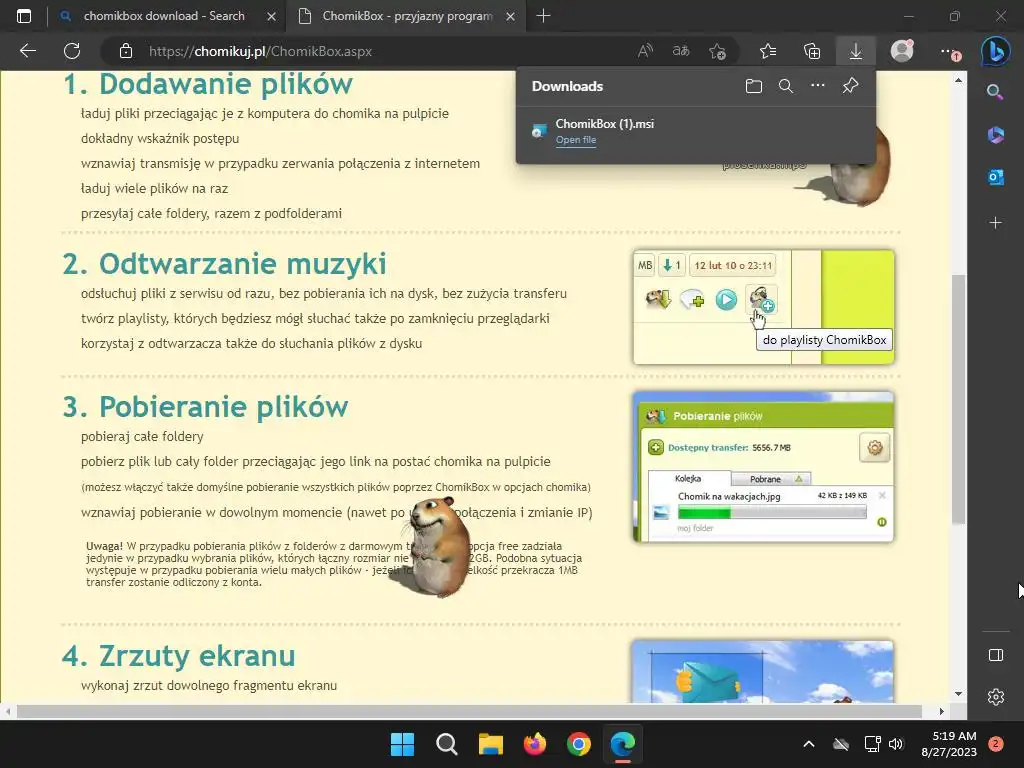This screenshot has height=768, width=1024.
Task: Select the ChomikBox - przyjazny program tab
Action: (x=407, y=16)
